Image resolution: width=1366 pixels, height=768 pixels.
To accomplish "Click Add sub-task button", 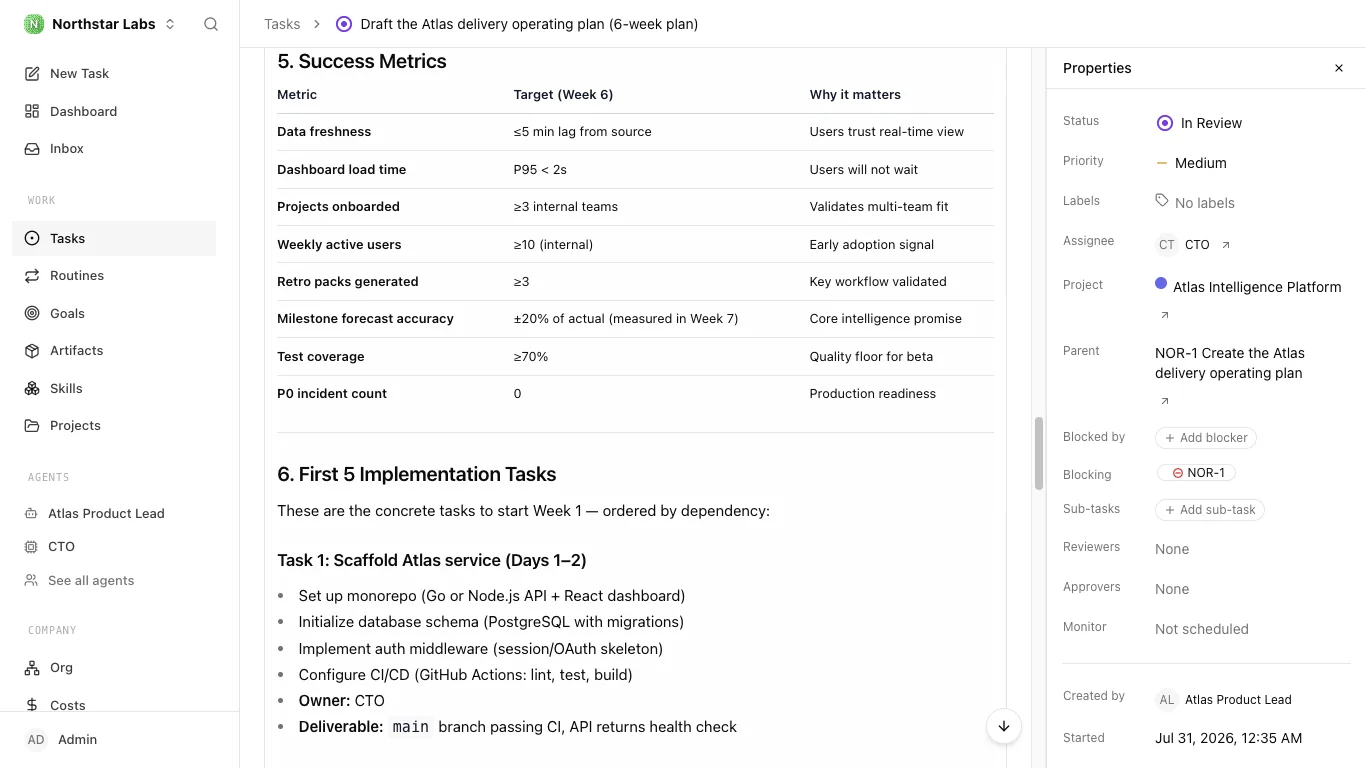I will pyautogui.click(x=1210, y=510).
